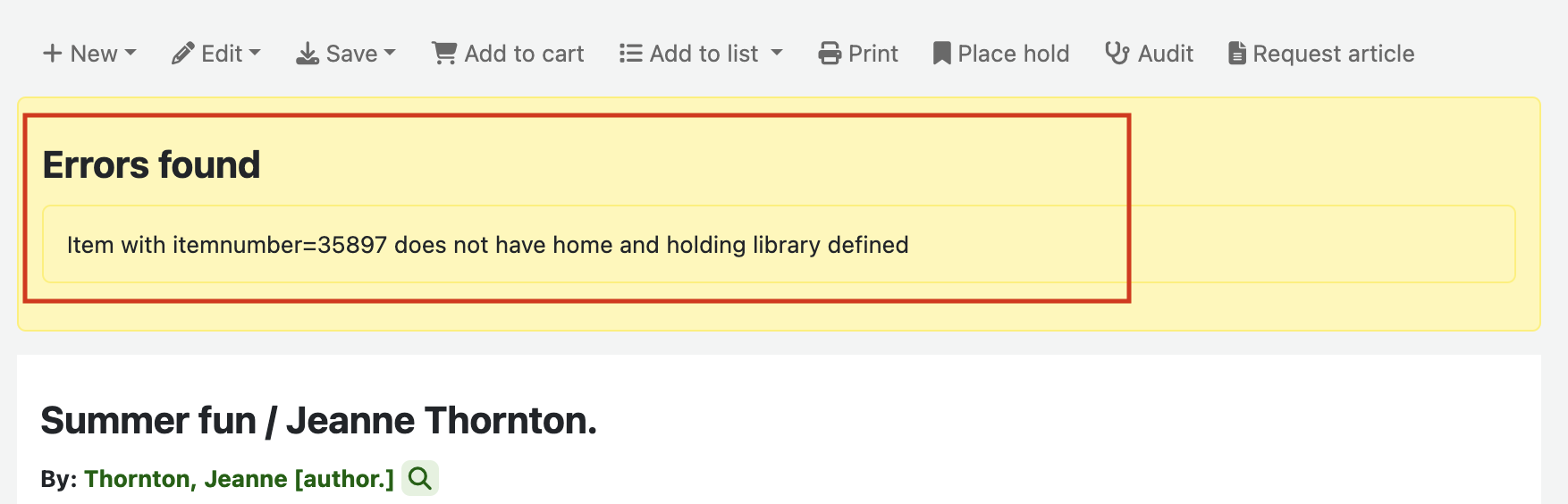
Task: Select Print from the toolbar
Action: click(x=873, y=54)
